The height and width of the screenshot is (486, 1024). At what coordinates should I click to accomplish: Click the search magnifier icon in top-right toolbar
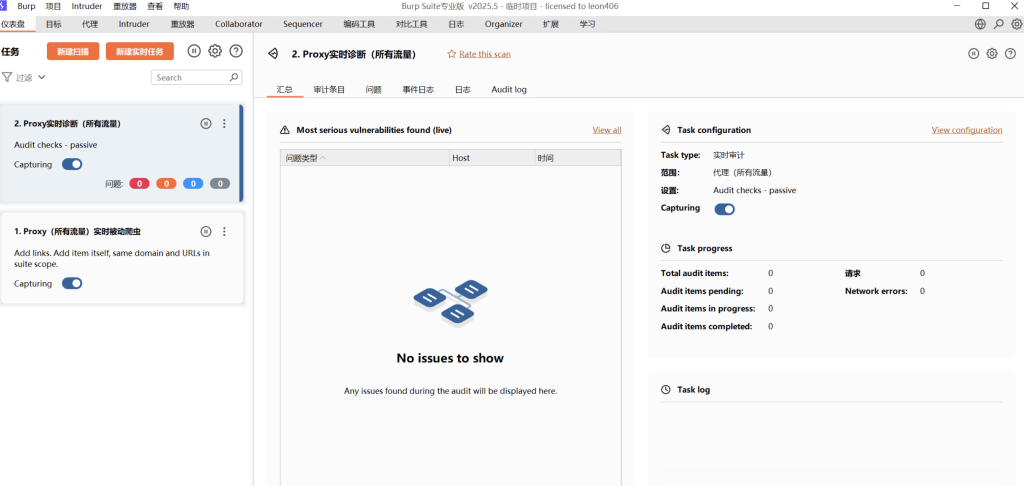click(999, 24)
